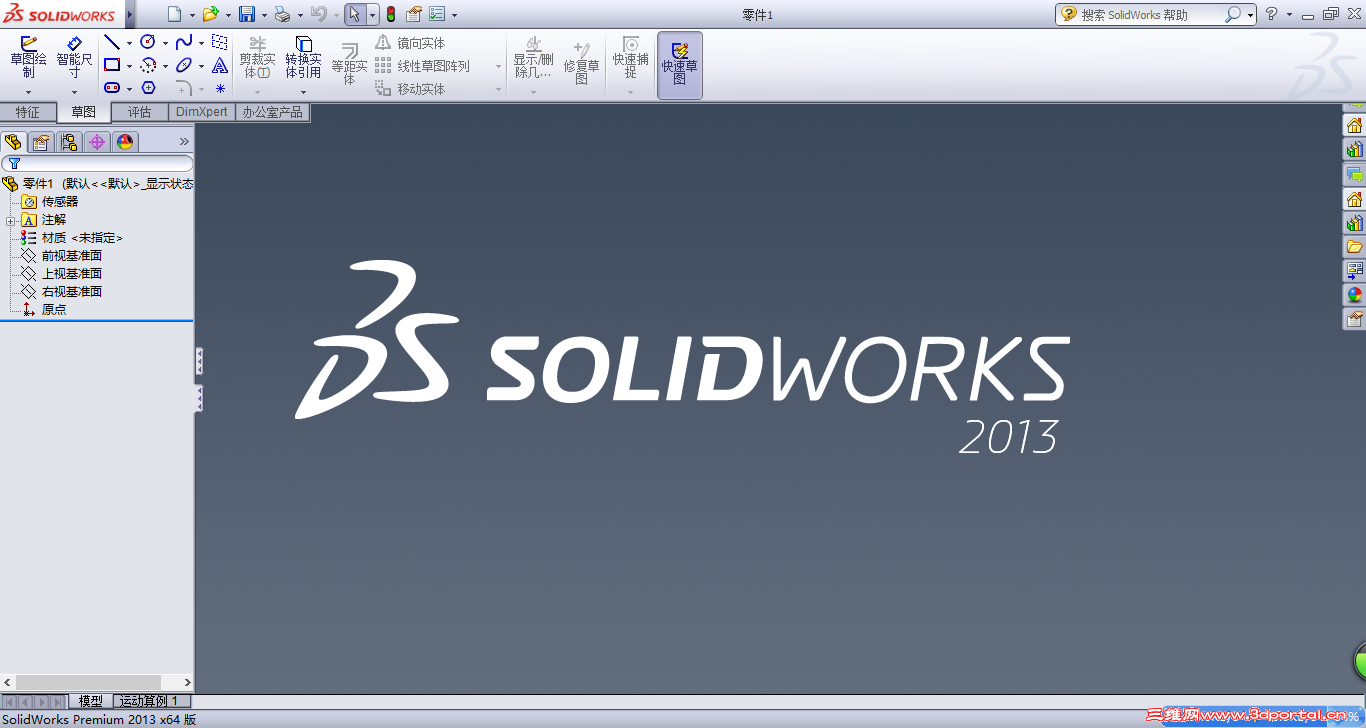Open the dropdown next to the Save icon
This screenshot has height=728, width=1366.
[264, 15]
